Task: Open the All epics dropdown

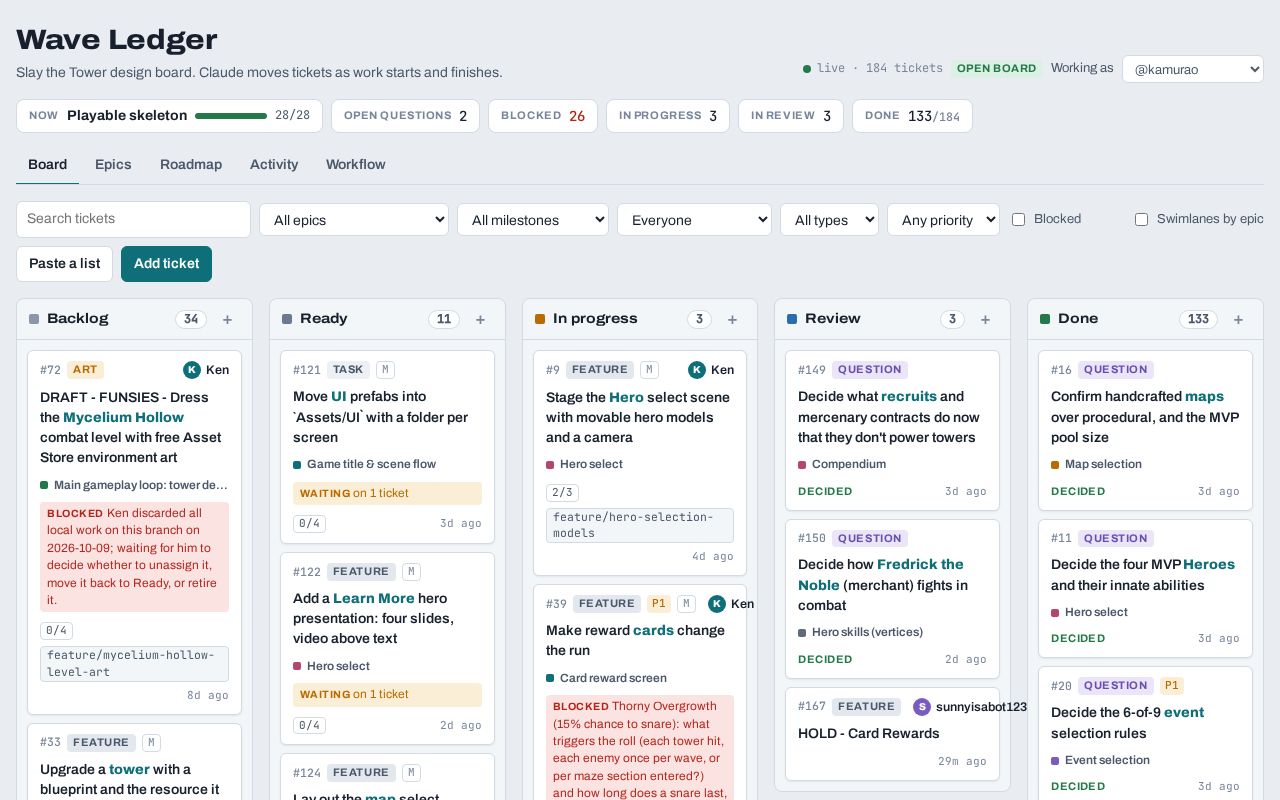Action: click(x=354, y=220)
